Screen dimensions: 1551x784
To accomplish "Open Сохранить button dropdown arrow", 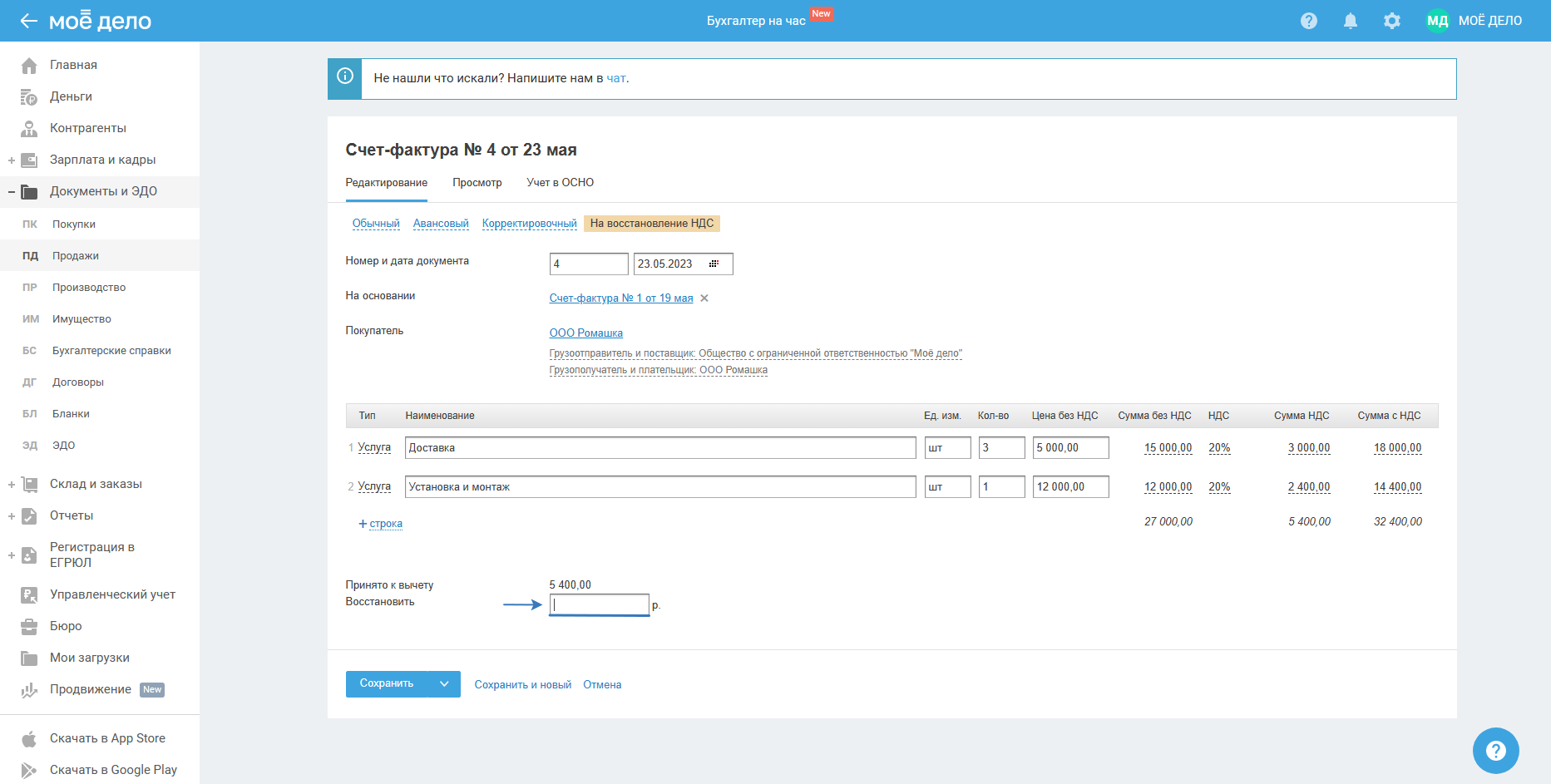I will (444, 684).
